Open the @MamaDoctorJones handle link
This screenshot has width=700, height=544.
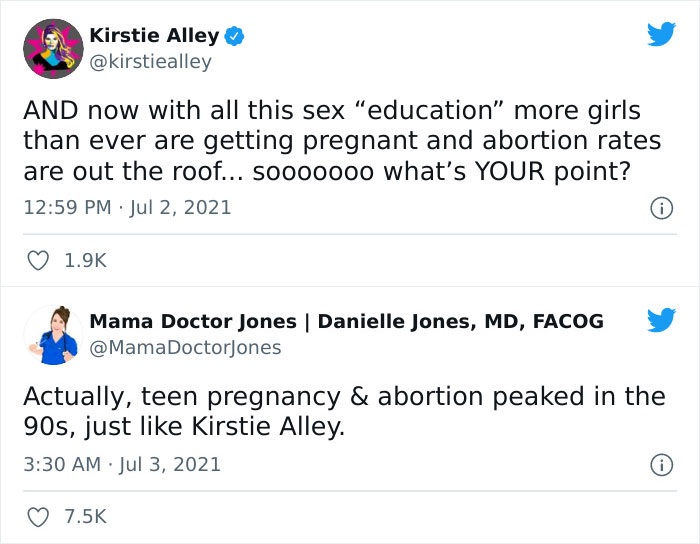tap(185, 348)
